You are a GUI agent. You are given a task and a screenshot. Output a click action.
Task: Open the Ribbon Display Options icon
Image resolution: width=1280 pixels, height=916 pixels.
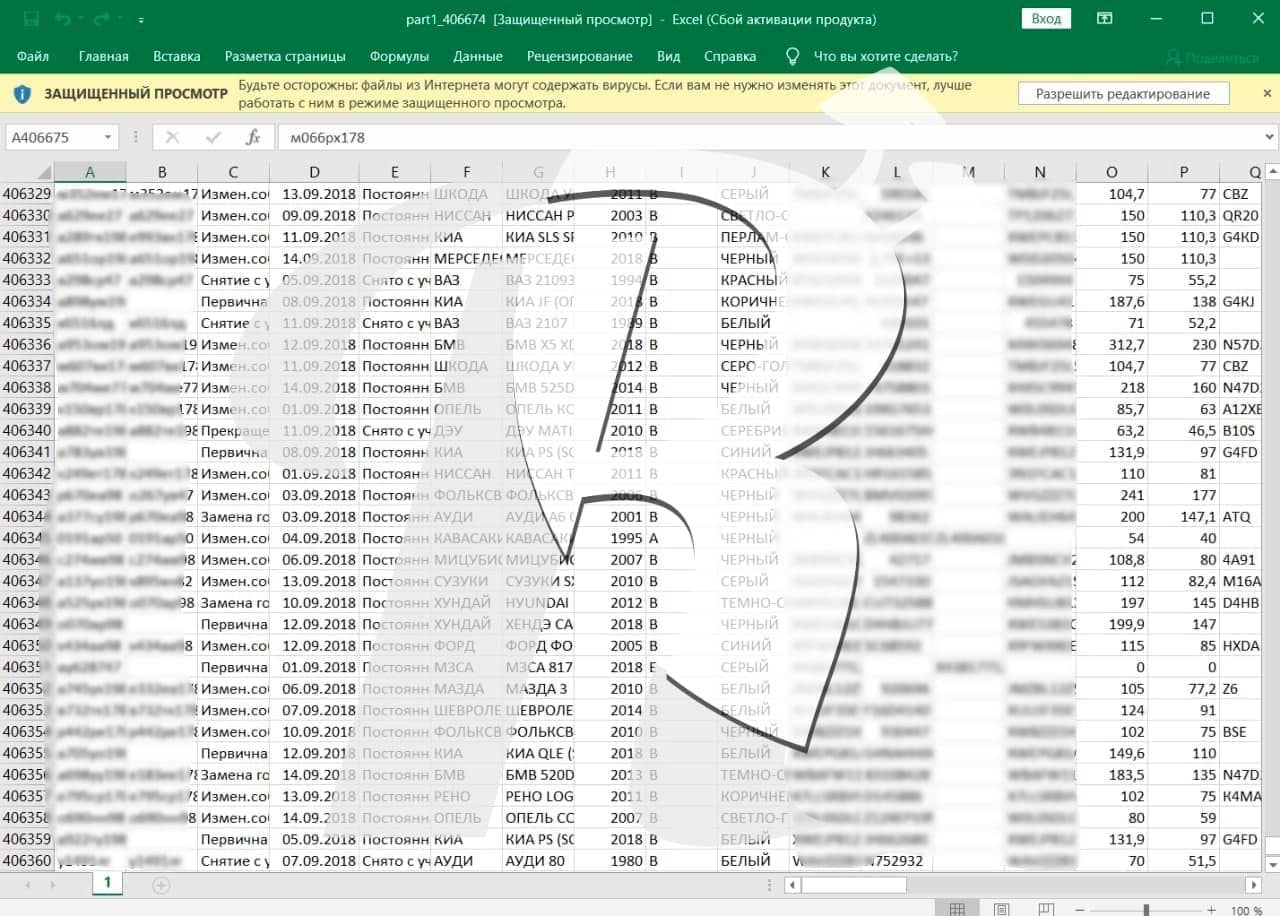point(1104,19)
